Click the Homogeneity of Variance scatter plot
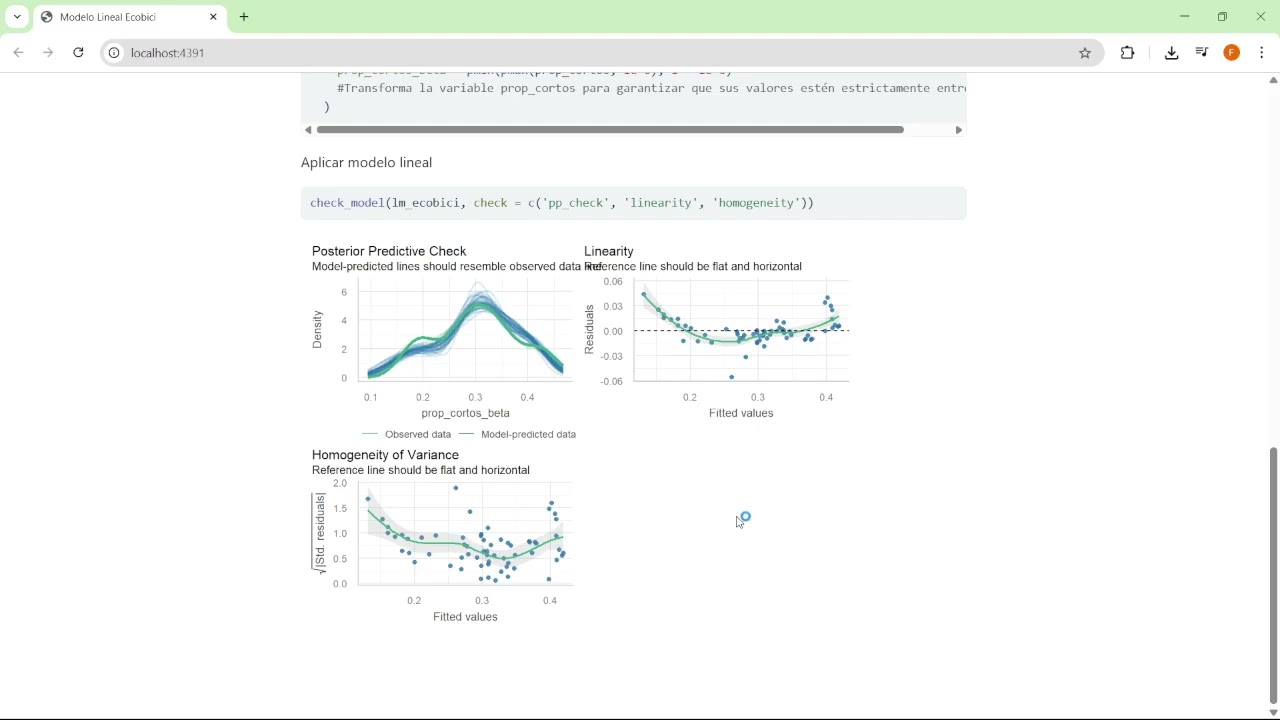 (x=466, y=534)
